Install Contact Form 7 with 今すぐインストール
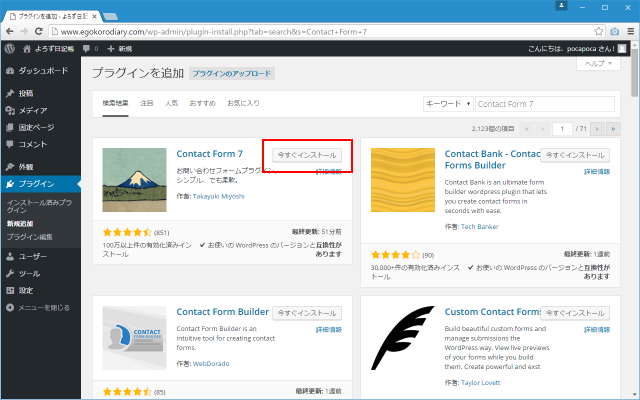The width and height of the screenshot is (640, 400). 307,155
